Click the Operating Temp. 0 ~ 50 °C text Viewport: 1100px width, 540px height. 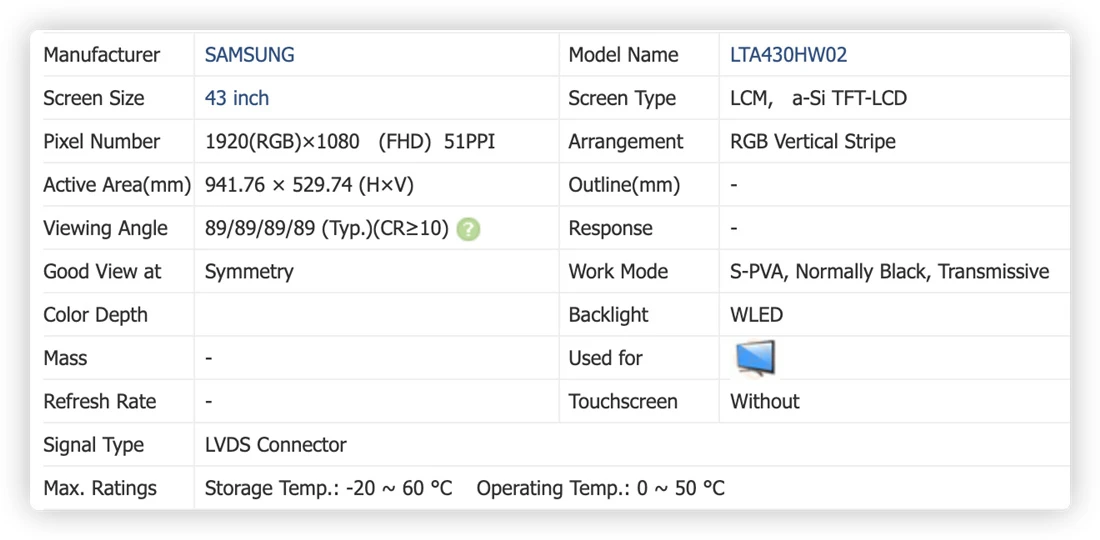pos(601,489)
